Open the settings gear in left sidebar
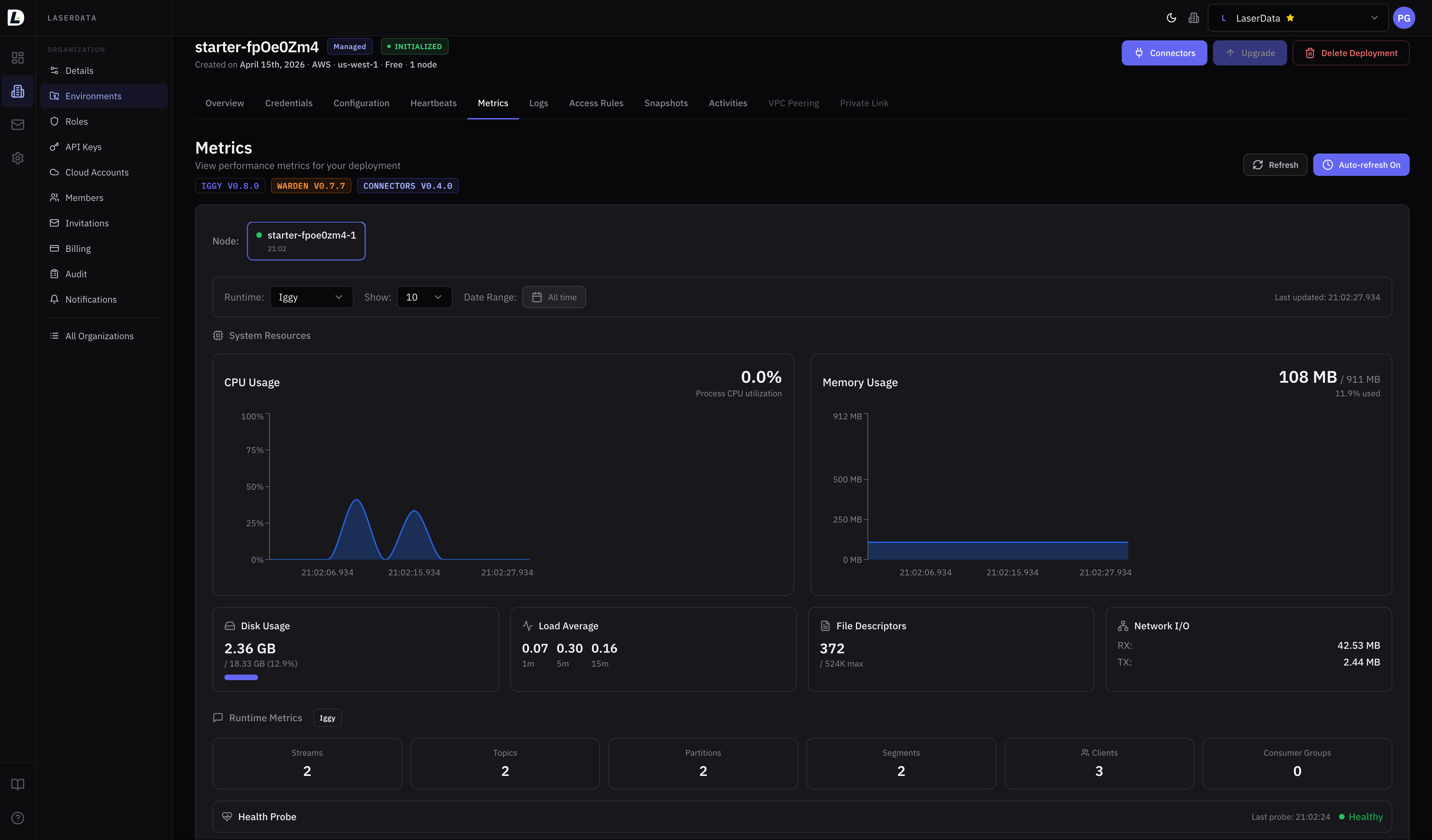This screenshot has width=1432, height=840. pos(18,158)
